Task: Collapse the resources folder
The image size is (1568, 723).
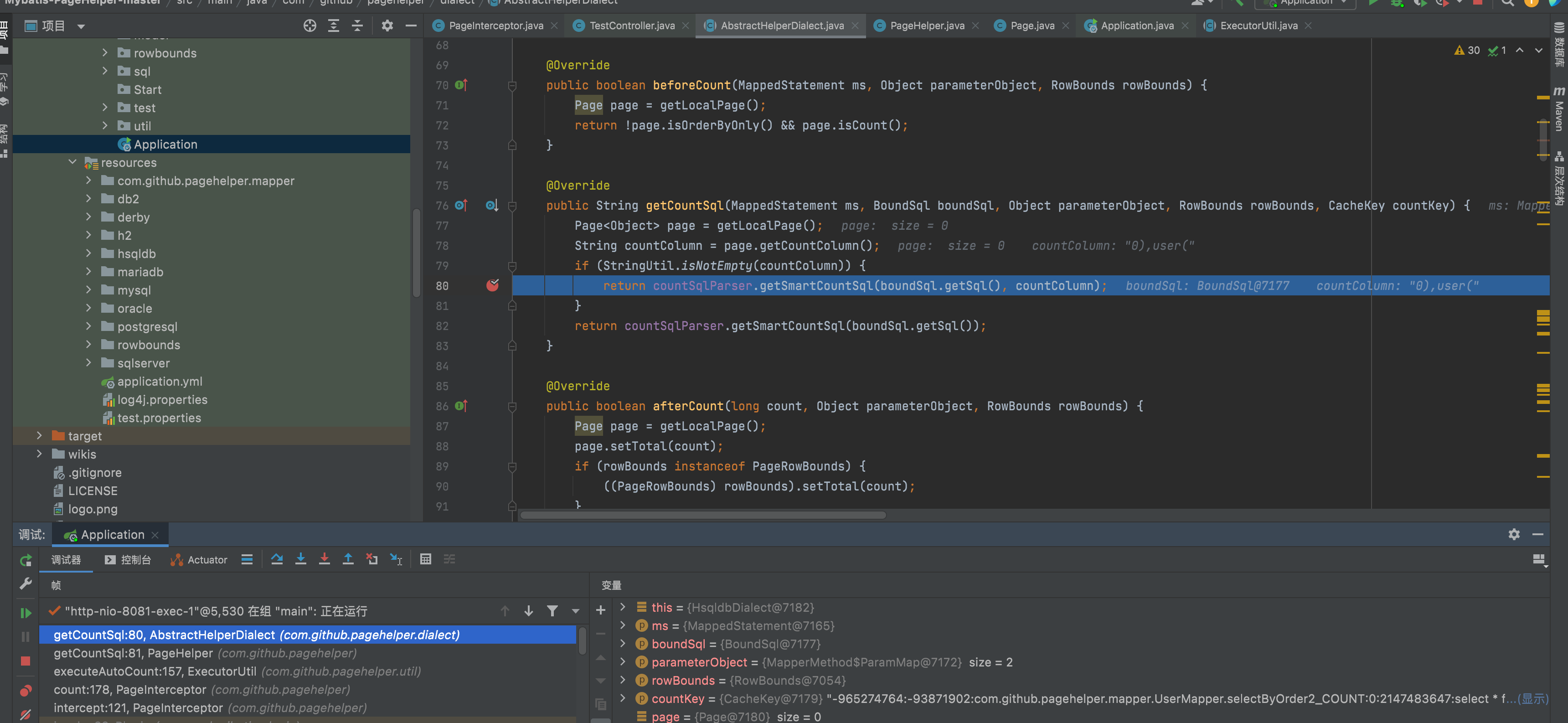Action: click(72, 162)
